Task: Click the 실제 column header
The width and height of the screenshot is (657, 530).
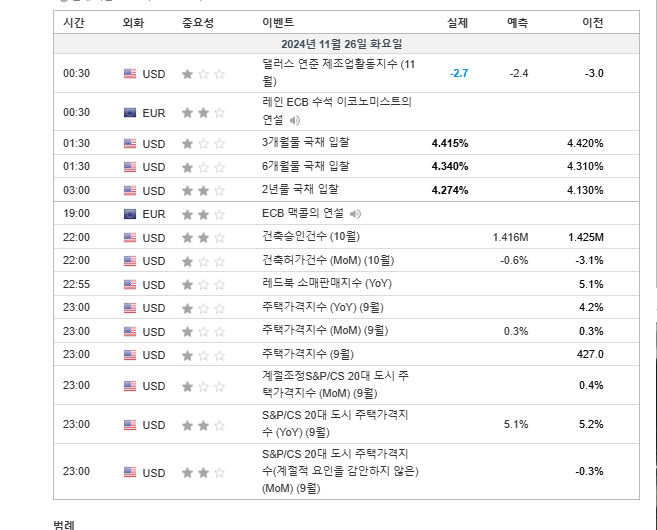Action: click(458, 22)
